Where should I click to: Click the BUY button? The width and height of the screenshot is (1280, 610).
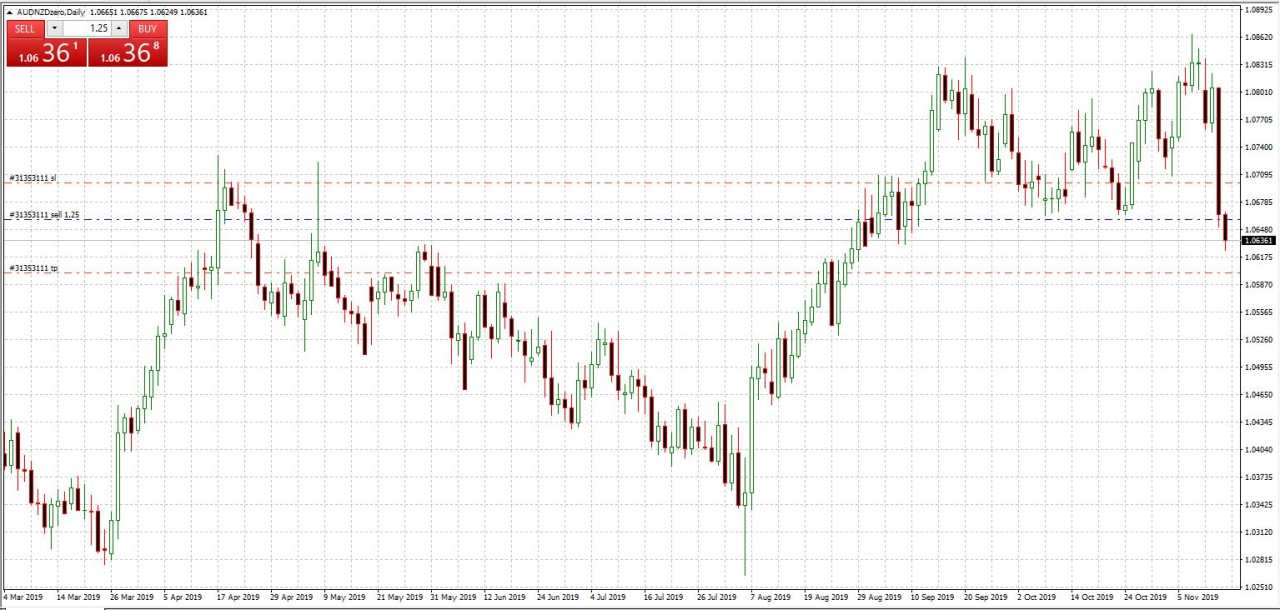click(148, 28)
